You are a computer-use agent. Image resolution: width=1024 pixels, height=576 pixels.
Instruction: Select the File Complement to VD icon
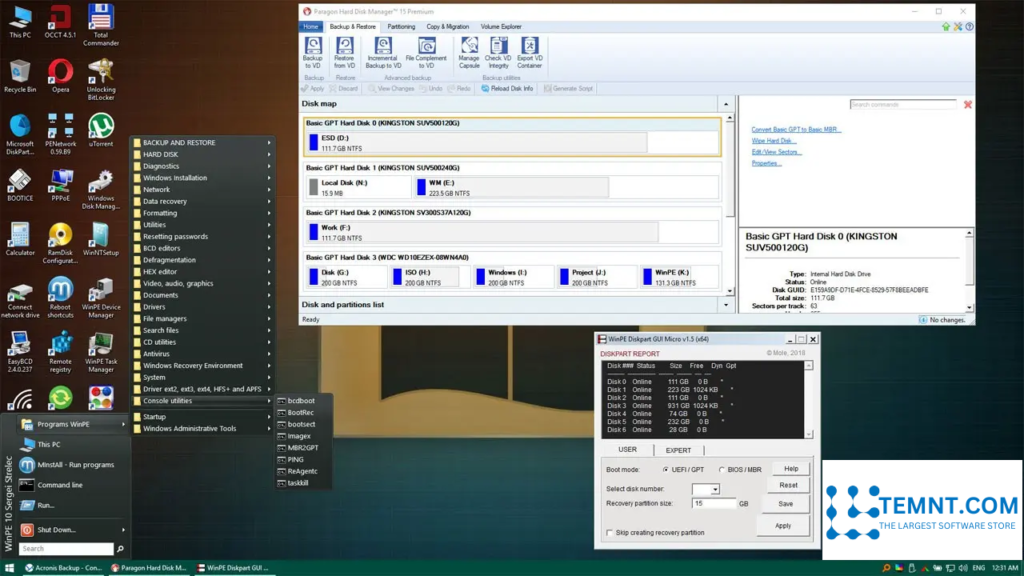(426, 47)
